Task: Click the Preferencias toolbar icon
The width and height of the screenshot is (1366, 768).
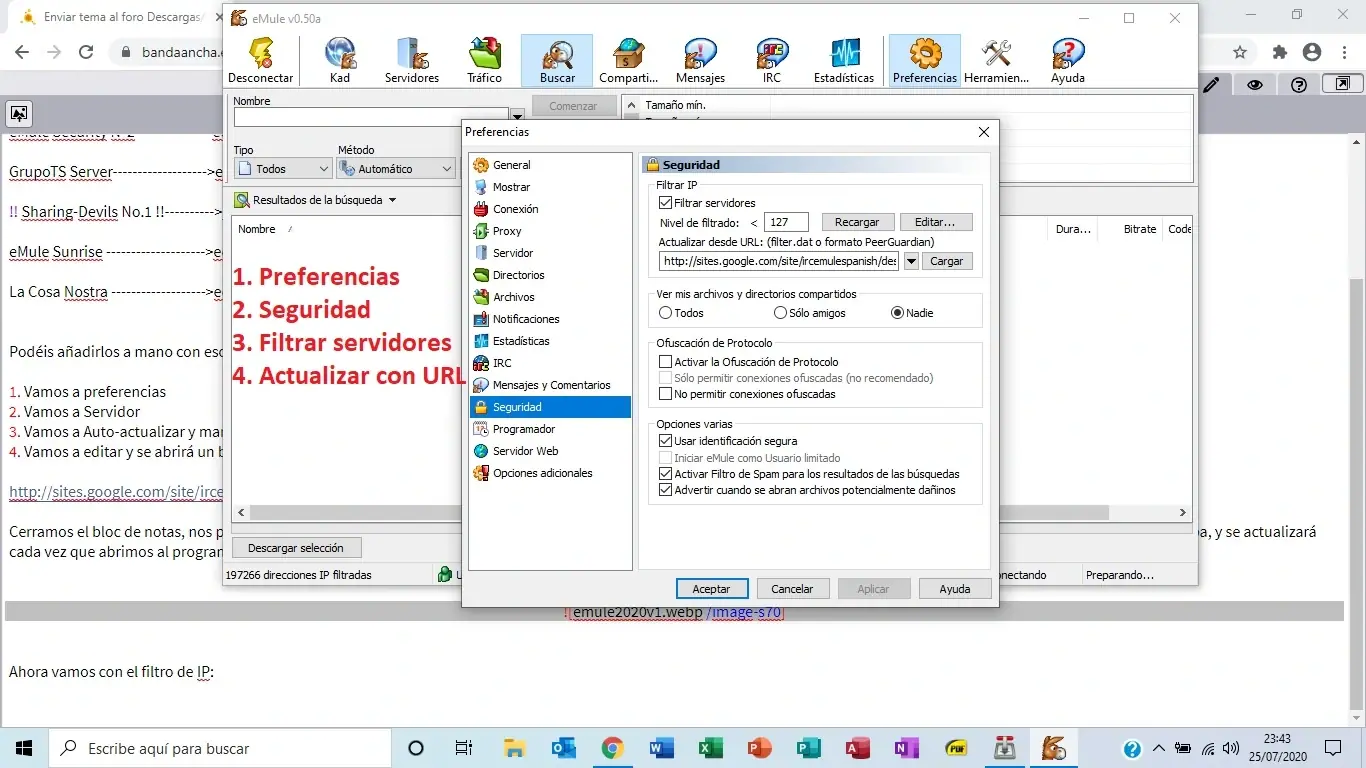Action: coord(925,60)
